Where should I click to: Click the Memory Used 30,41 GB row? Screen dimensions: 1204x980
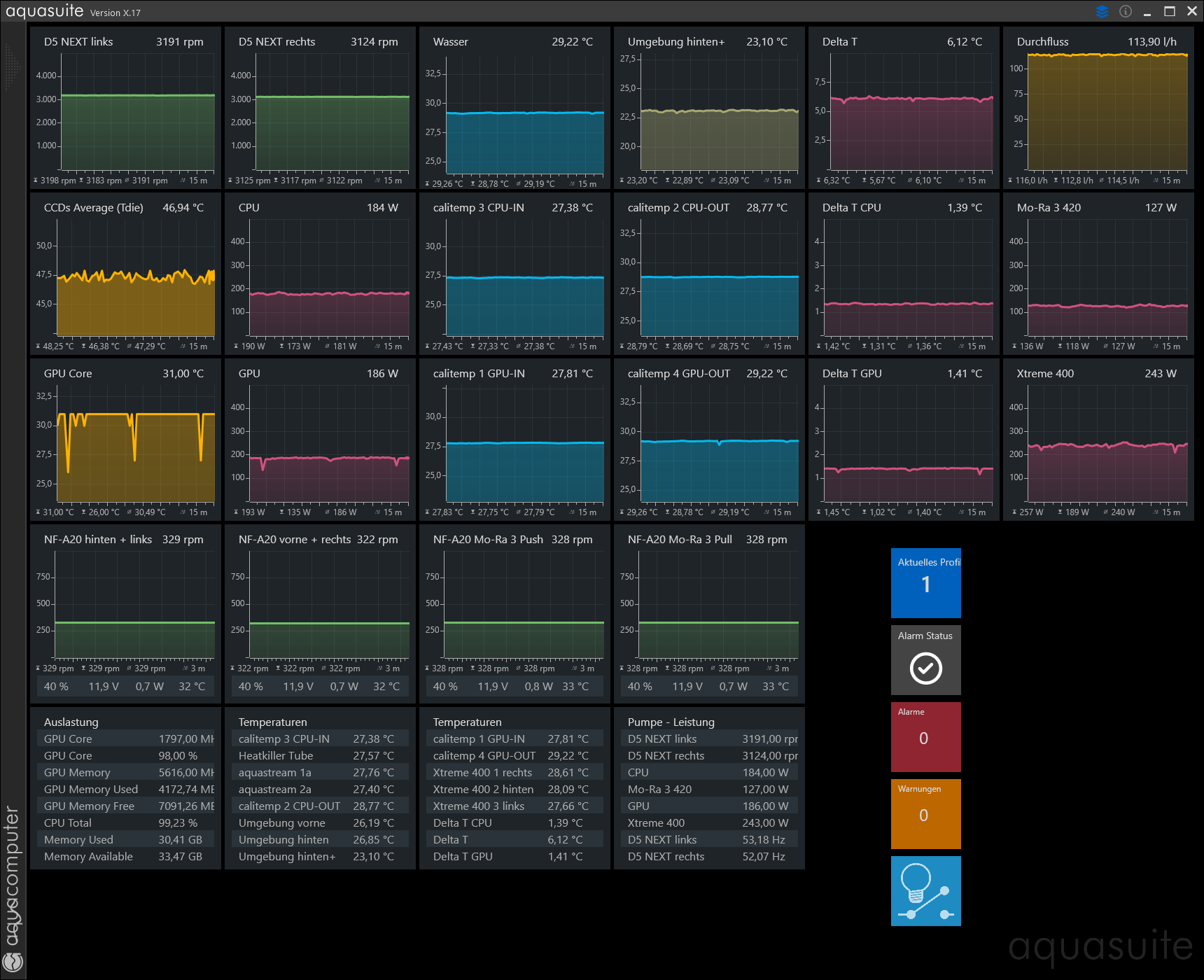coord(125,839)
